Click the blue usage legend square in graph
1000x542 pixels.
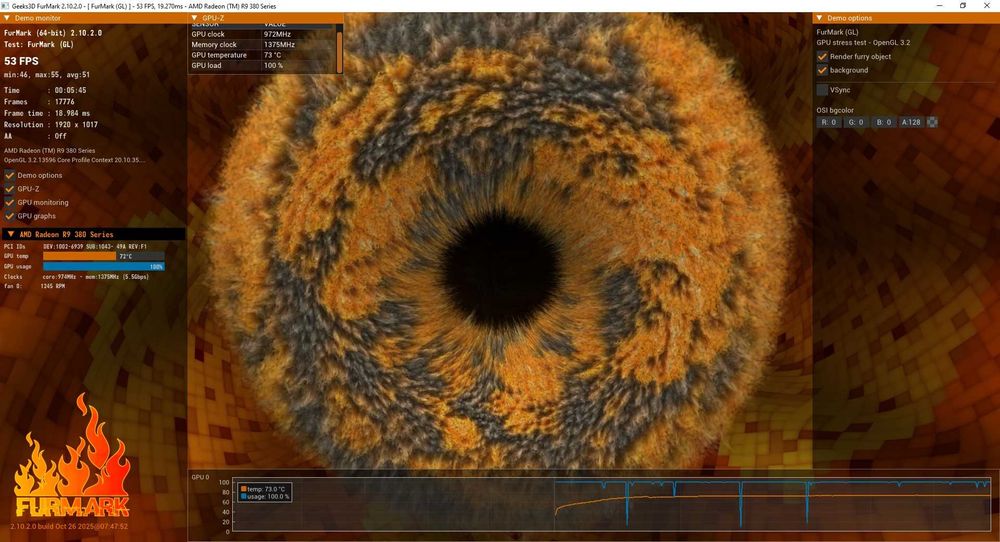point(244,496)
